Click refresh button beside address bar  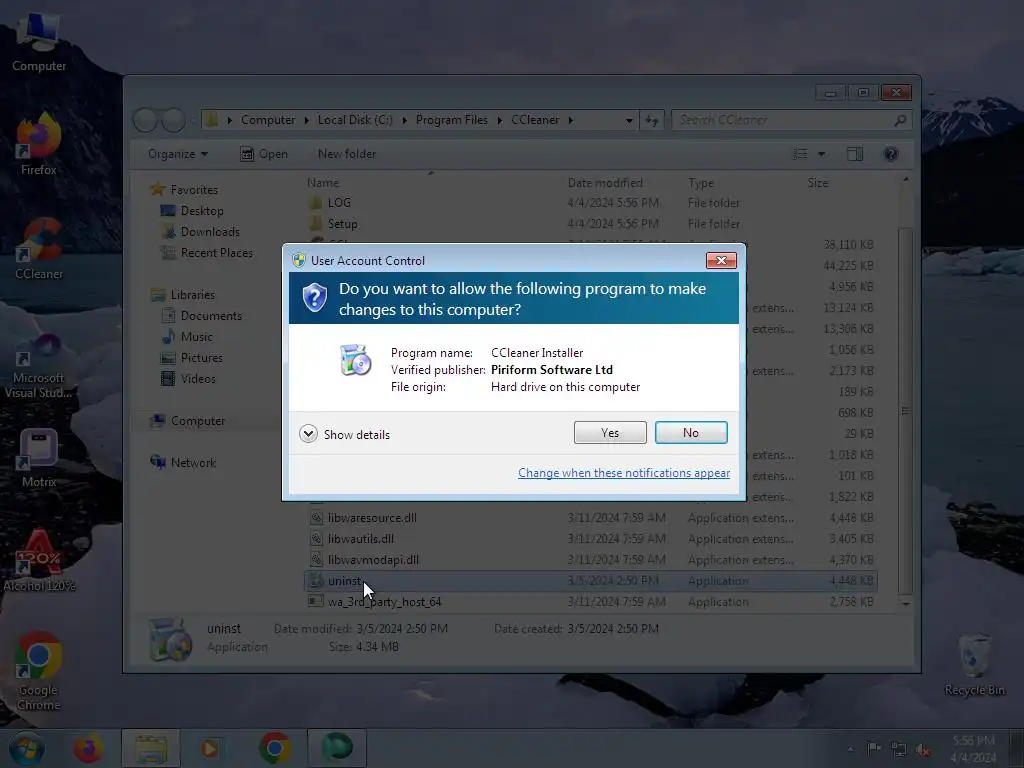click(x=652, y=120)
